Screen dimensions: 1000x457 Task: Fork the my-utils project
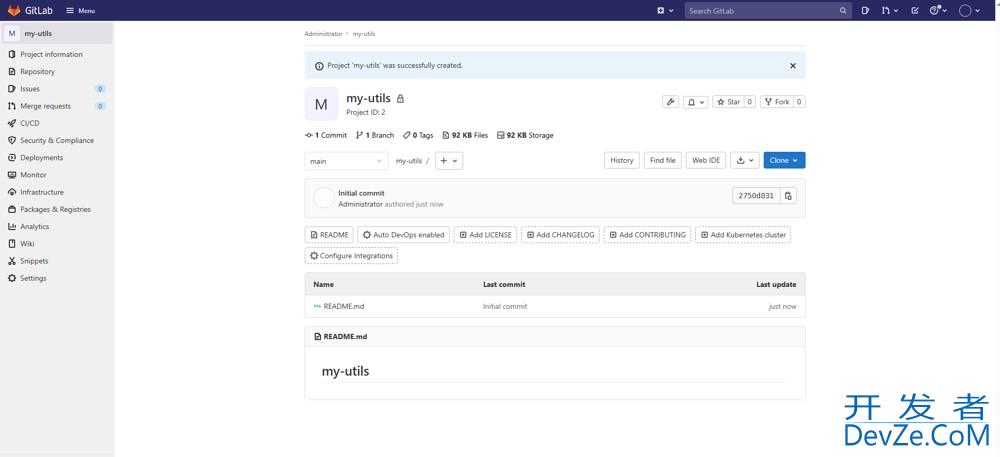pos(777,102)
